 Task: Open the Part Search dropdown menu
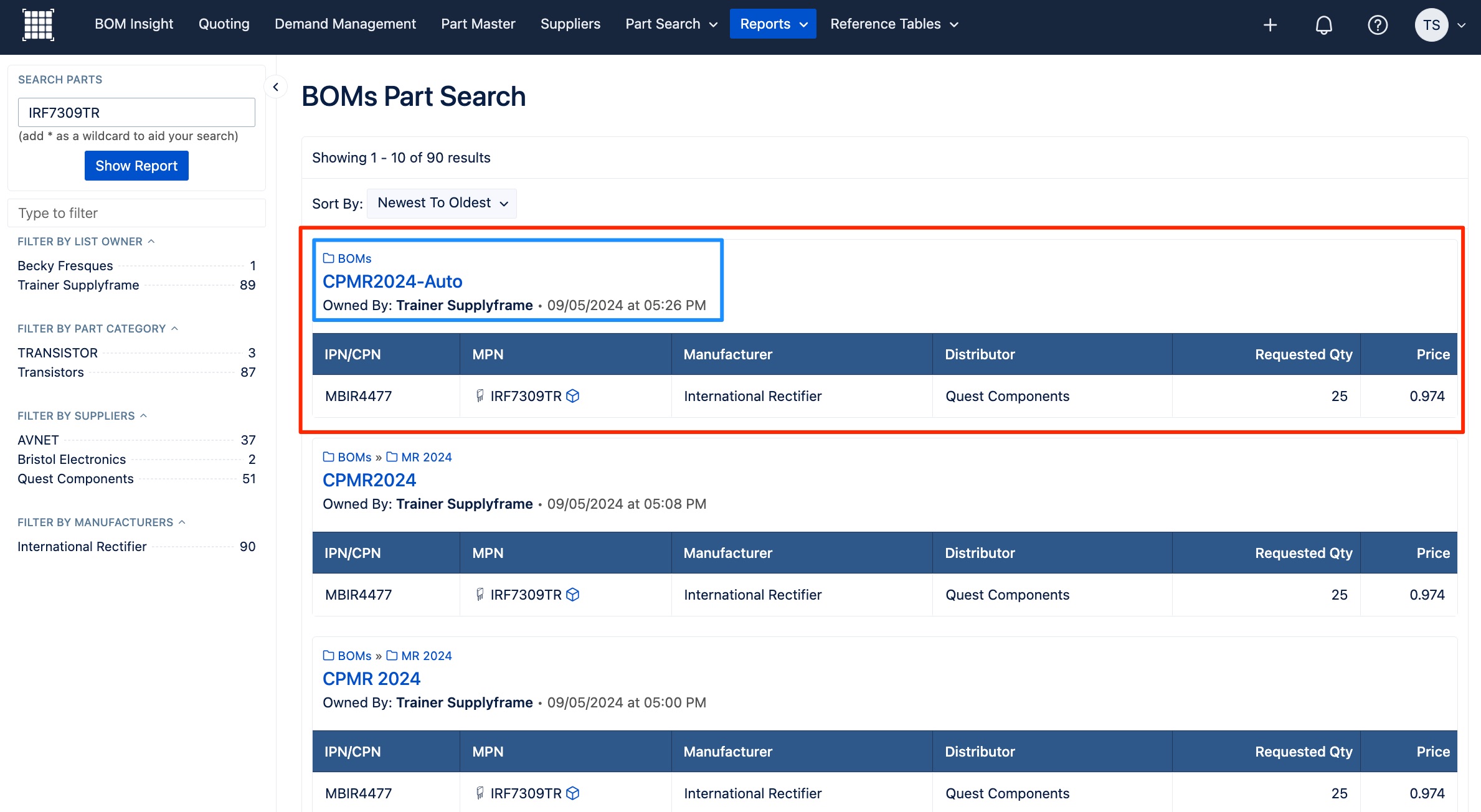tap(671, 24)
